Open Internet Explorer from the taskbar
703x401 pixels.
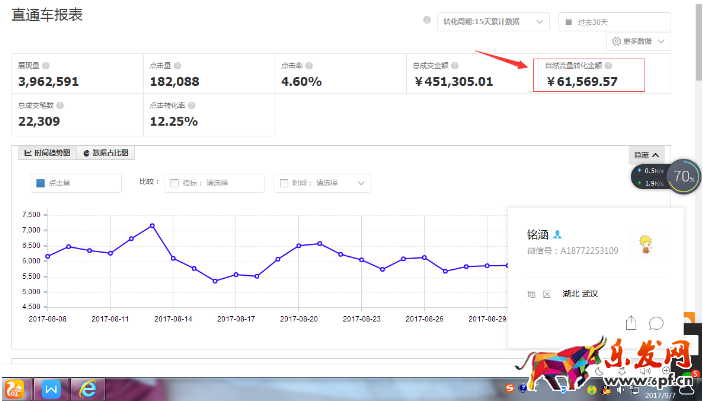[x=87, y=387]
